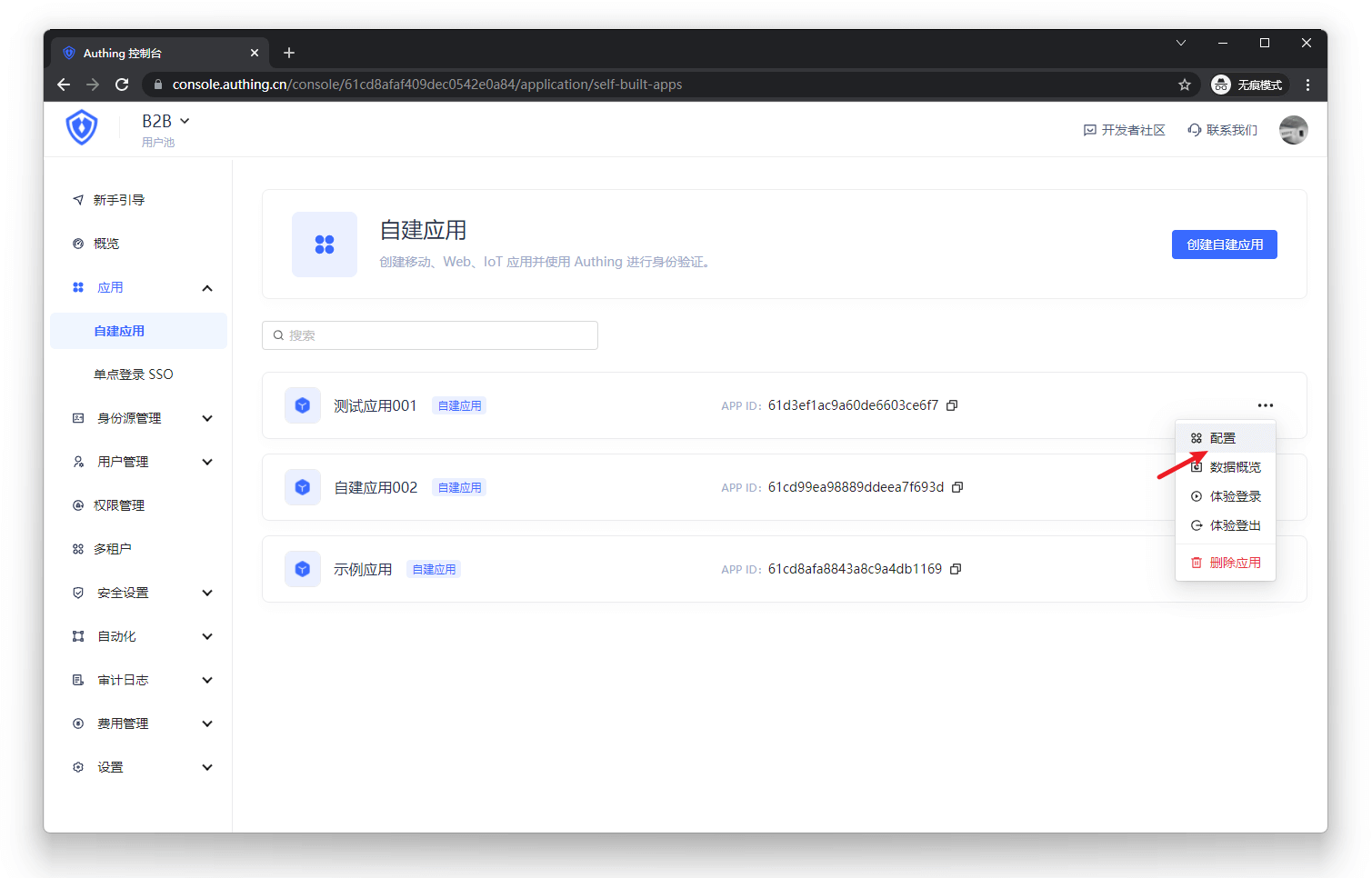The width and height of the screenshot is (1372, 878).
Task: Select 配置 from the context menu
Action: [1223, 438]
